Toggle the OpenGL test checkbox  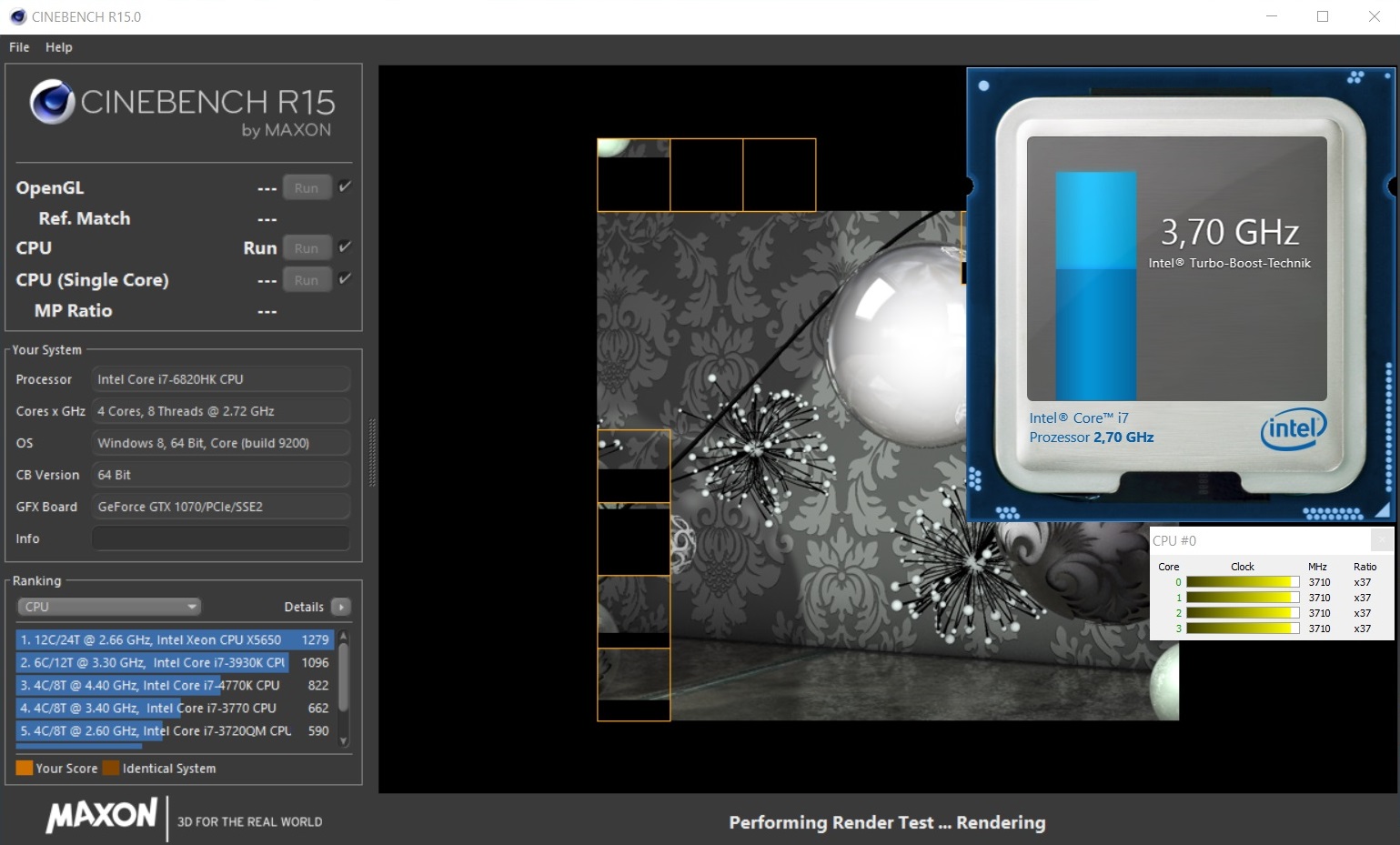coord(345,186)
